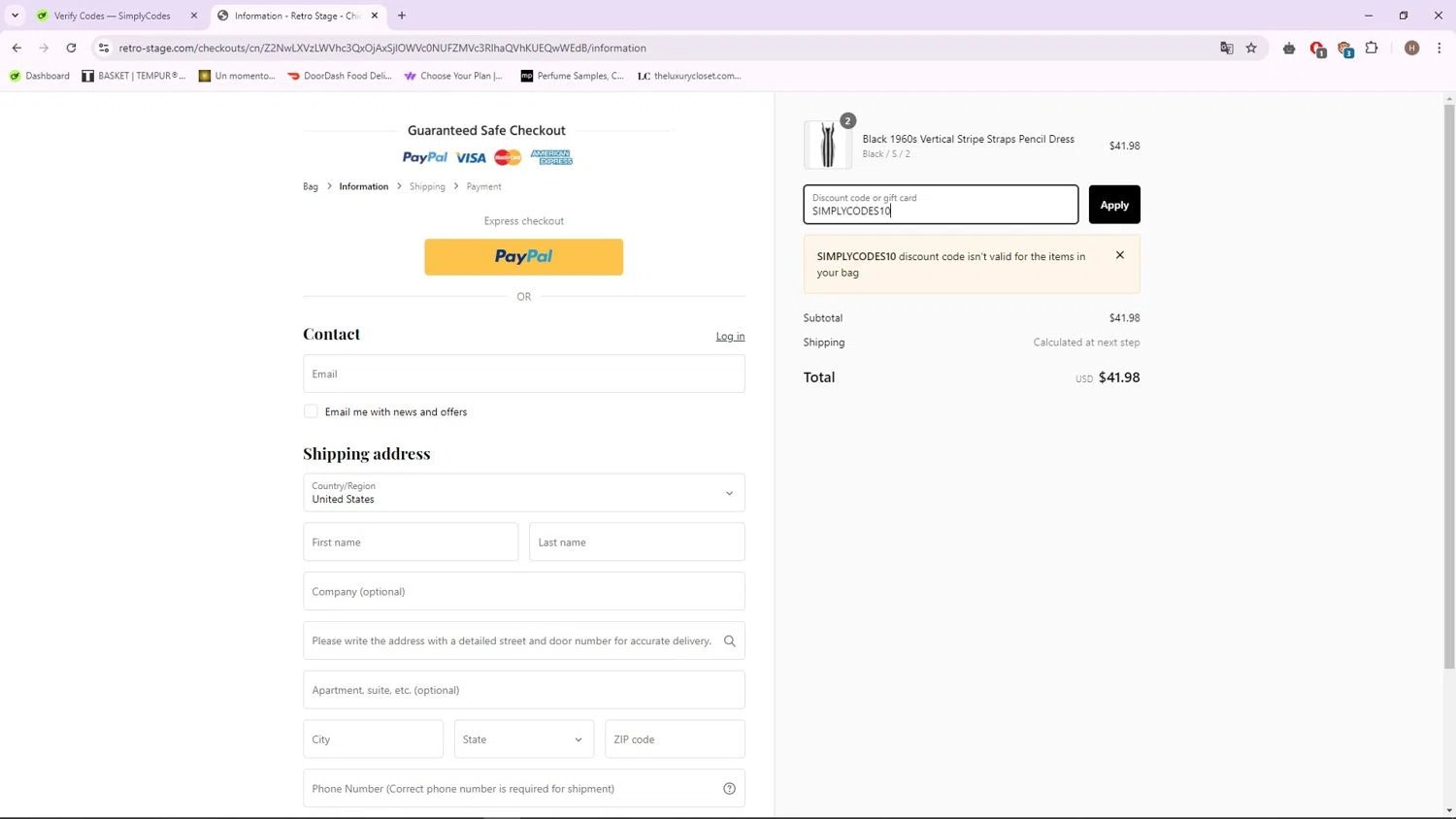Click the phone number help icon

[729, 789]
